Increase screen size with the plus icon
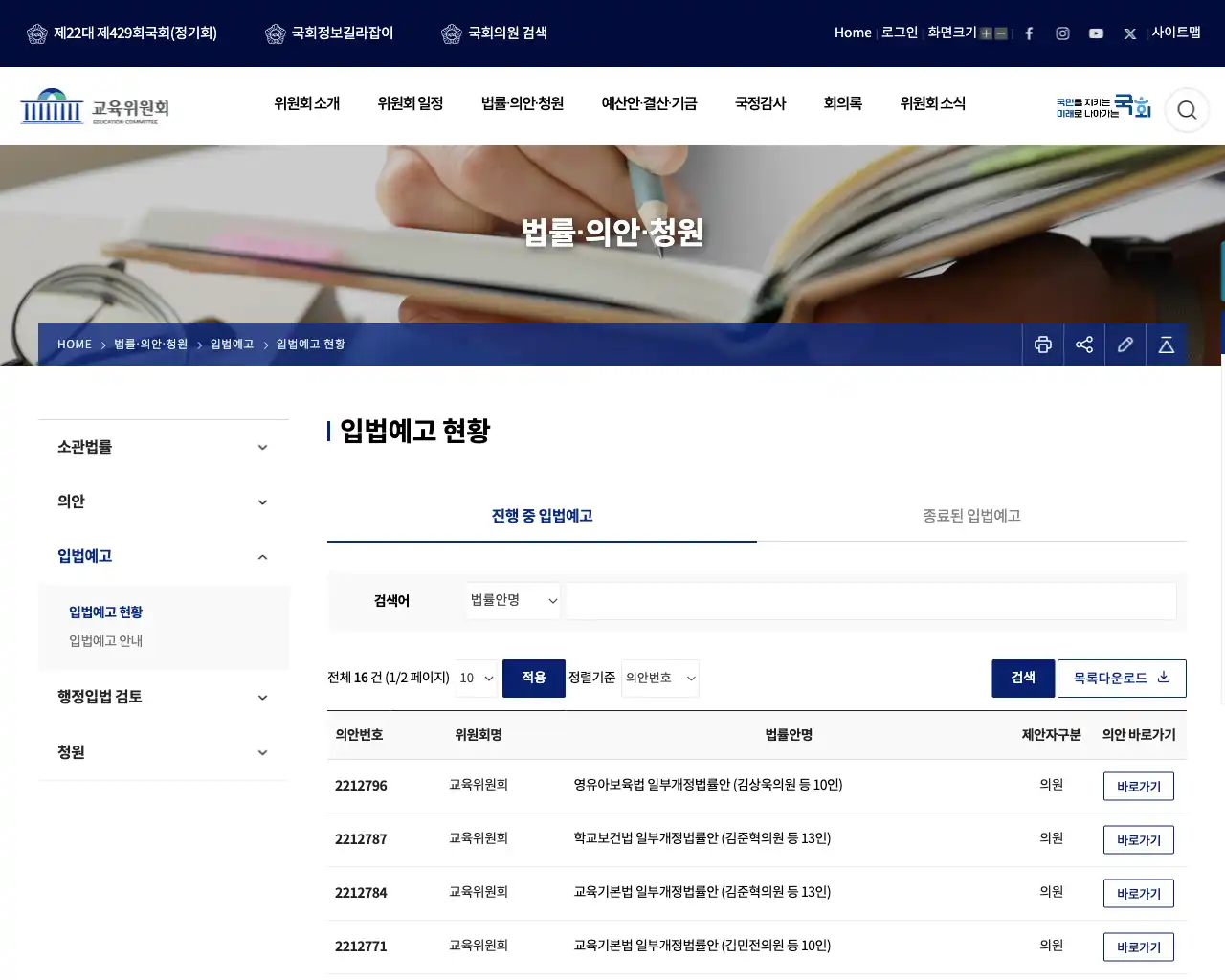1225x980 pixels. click(986, 33)
